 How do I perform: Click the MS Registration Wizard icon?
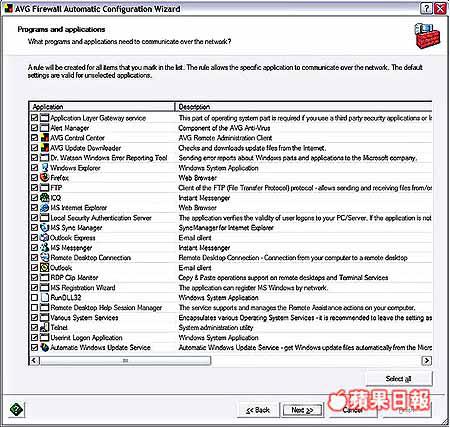coord(44,287)
